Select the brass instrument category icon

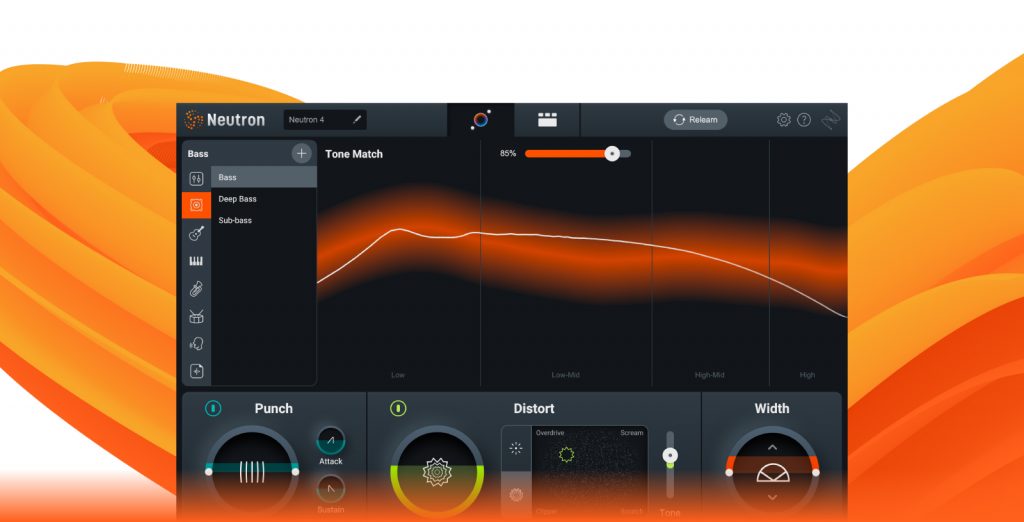click(x=196, y=289)
